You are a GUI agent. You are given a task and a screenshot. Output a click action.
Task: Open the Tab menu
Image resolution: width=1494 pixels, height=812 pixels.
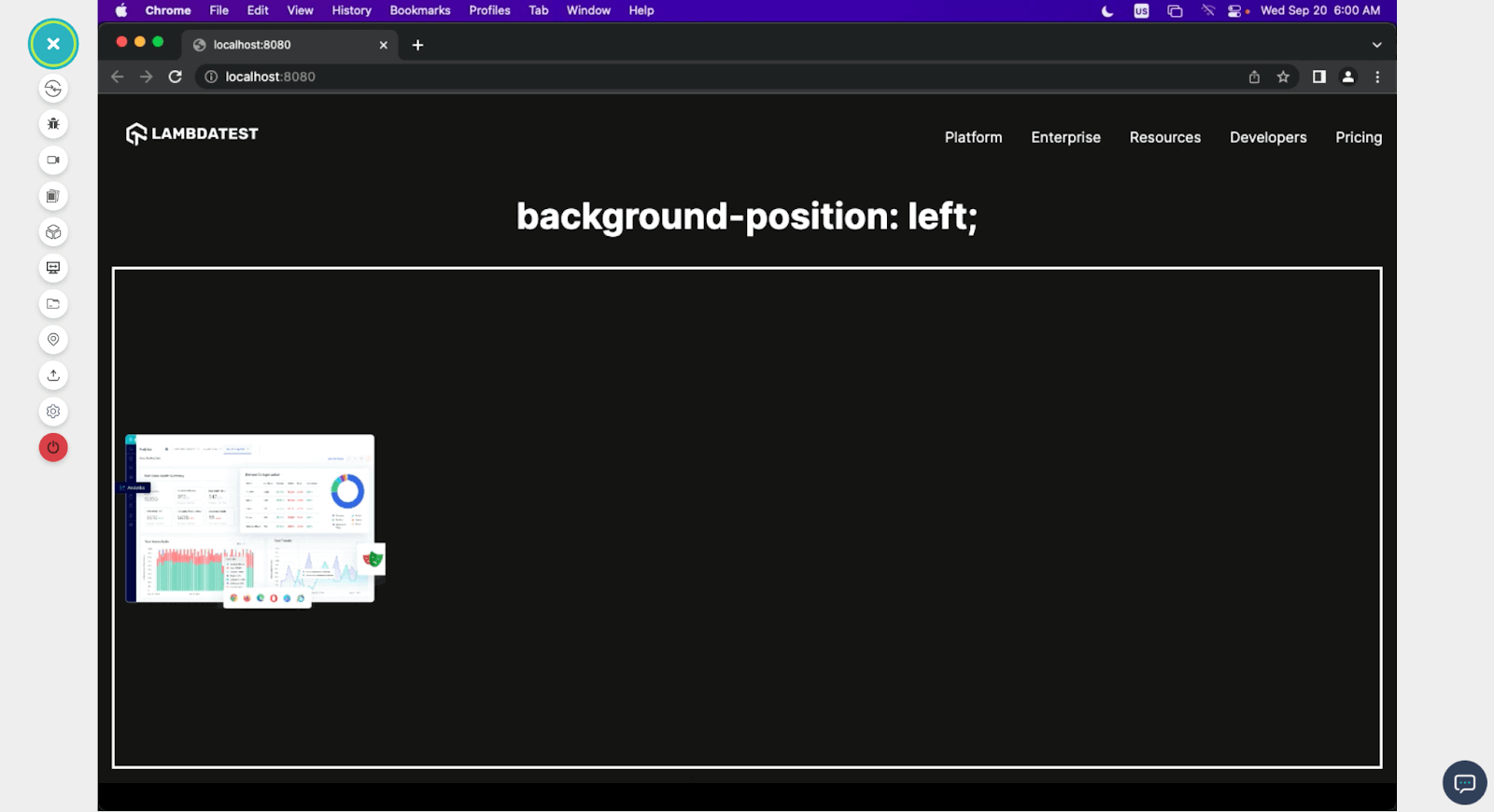[539, 10]
